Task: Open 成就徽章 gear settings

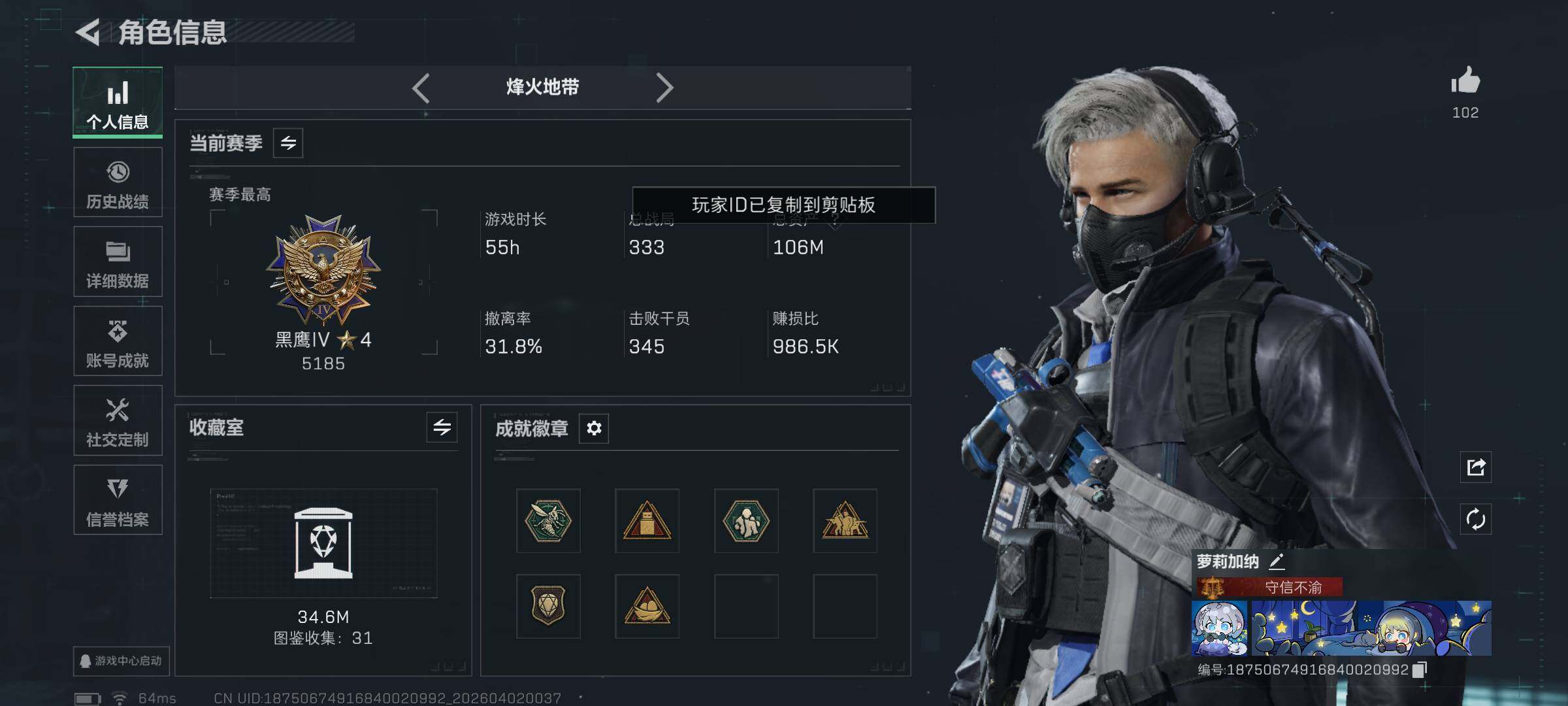Action: click(594, 428)
